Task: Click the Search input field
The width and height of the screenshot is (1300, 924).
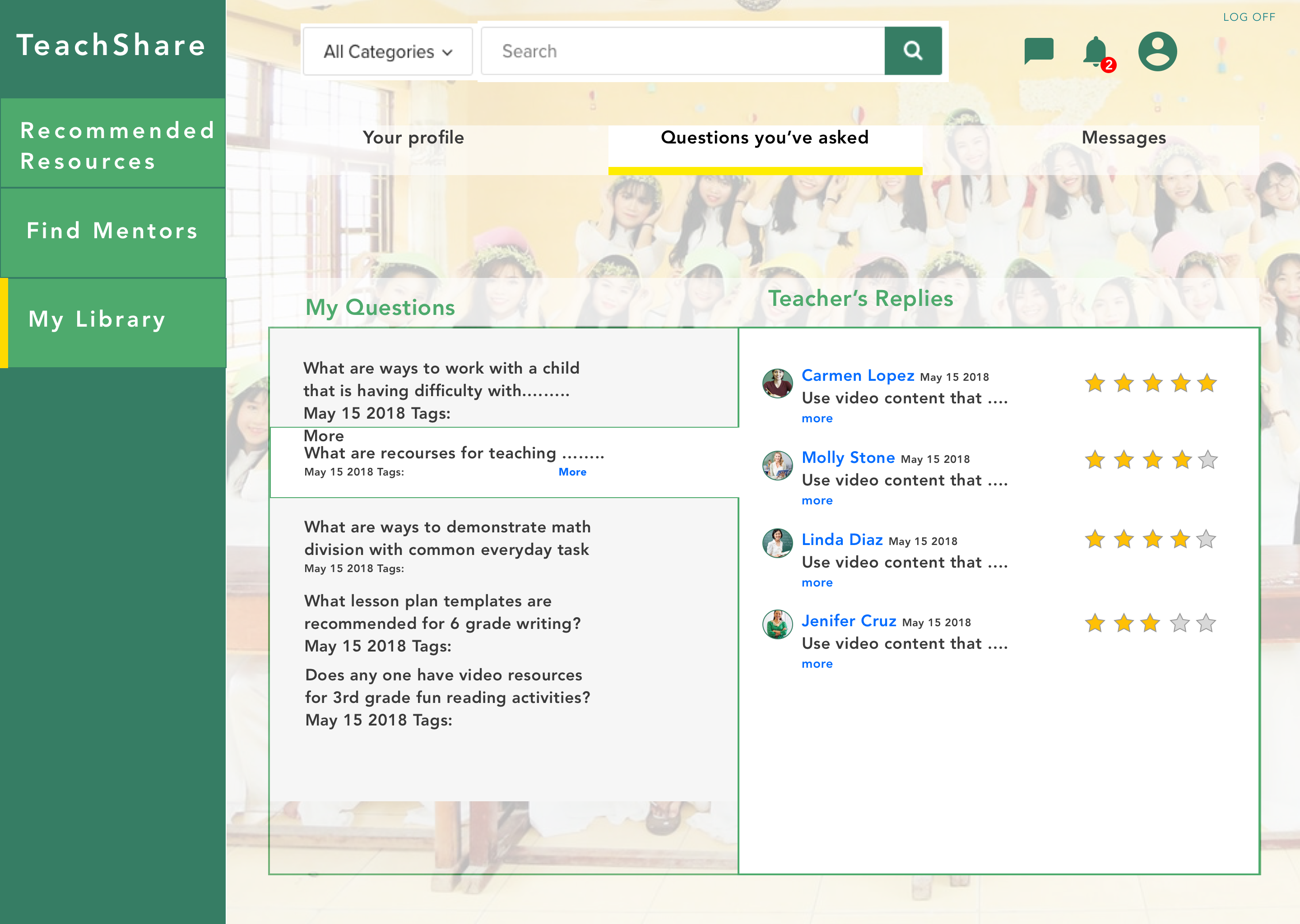Action: [682, 51]
